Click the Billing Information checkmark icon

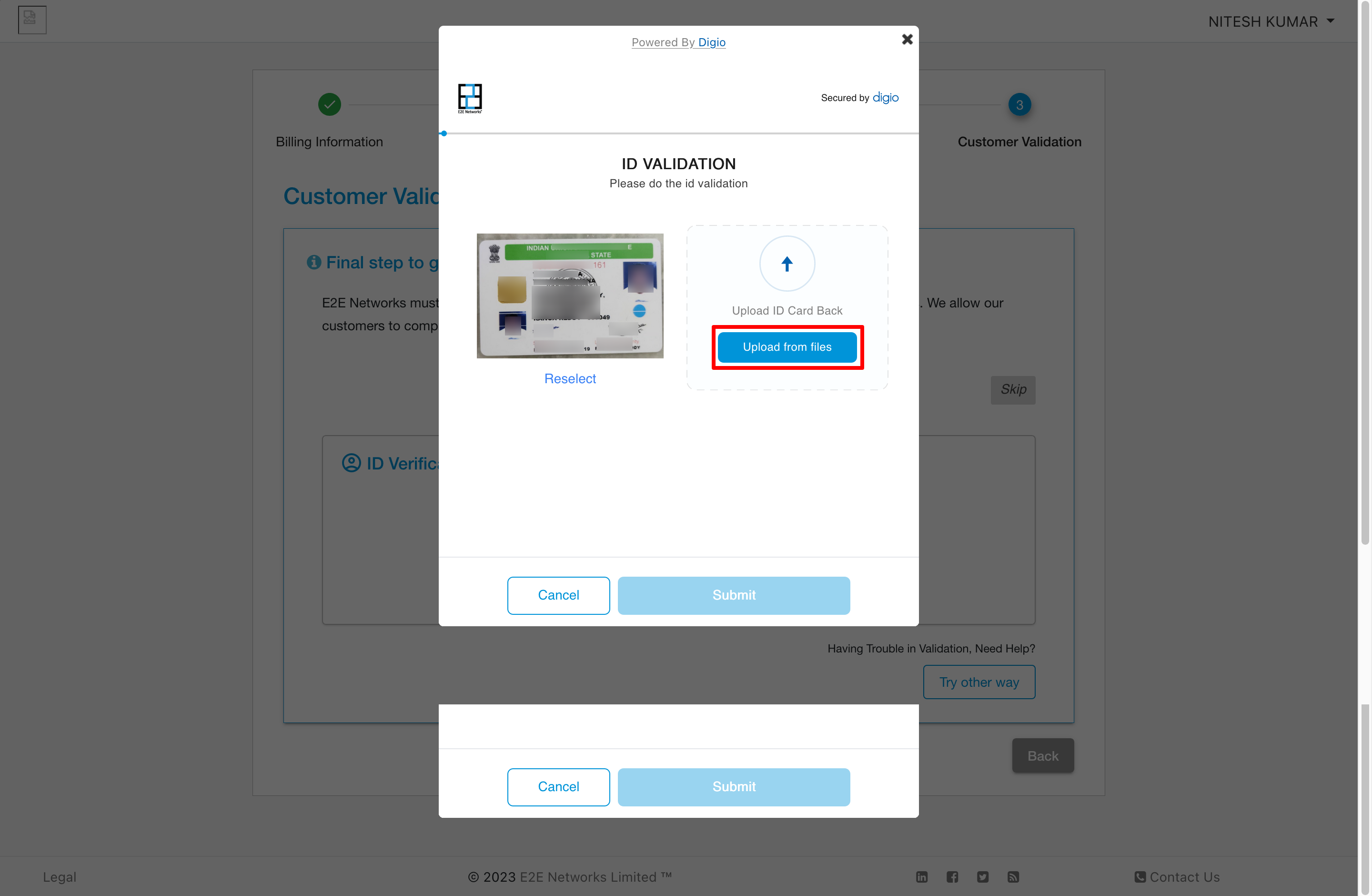(x=330, y=105)
